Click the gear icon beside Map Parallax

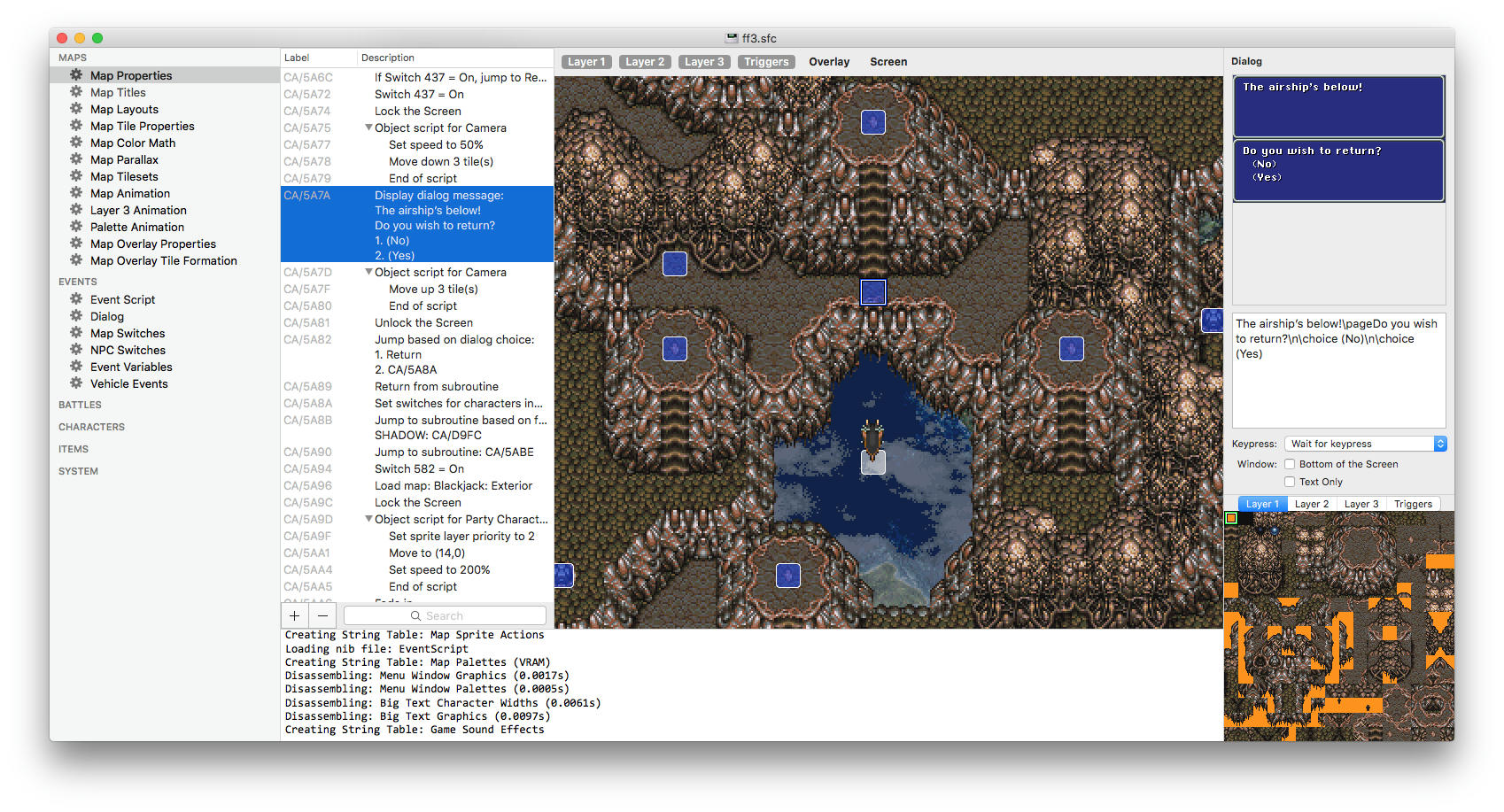click(76, 159)
